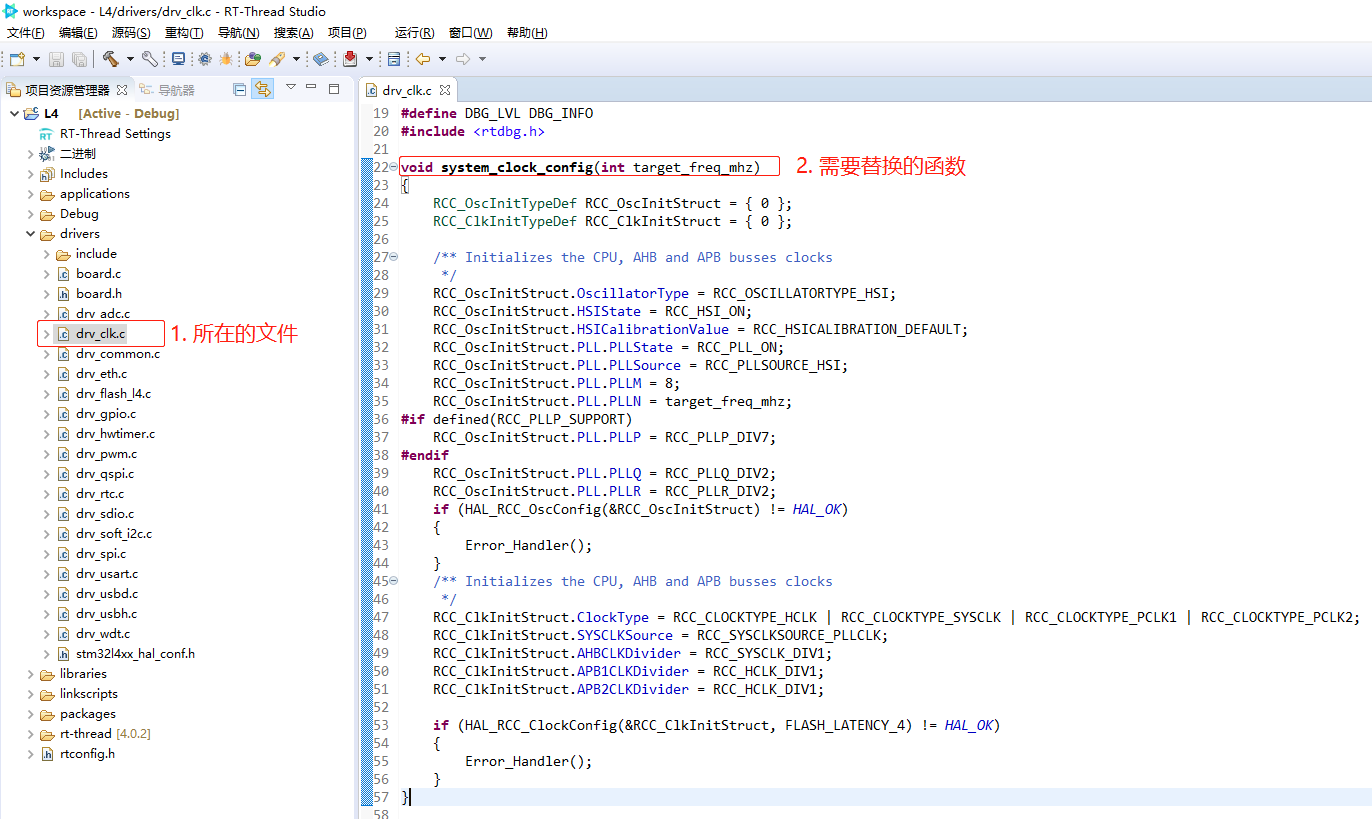1372x819 pixels.
Task: Open the 运行(R) menu
Action: (x=414, y=33)
